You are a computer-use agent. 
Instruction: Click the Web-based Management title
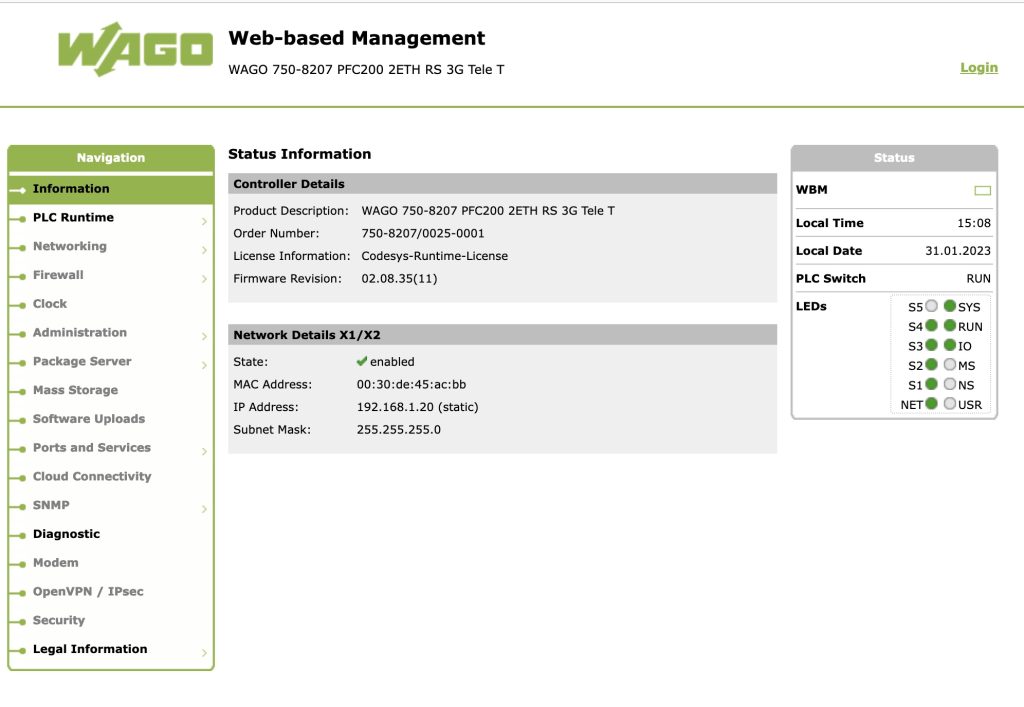[x=357, y=38]
